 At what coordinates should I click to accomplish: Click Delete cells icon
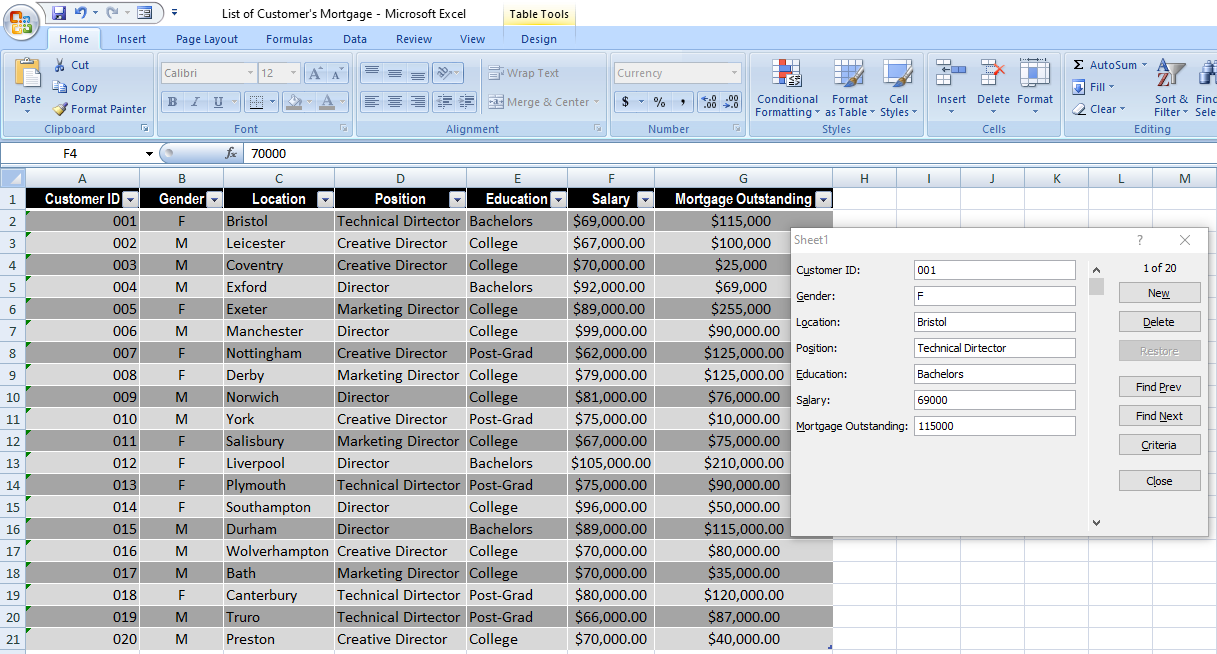(993, 74)
